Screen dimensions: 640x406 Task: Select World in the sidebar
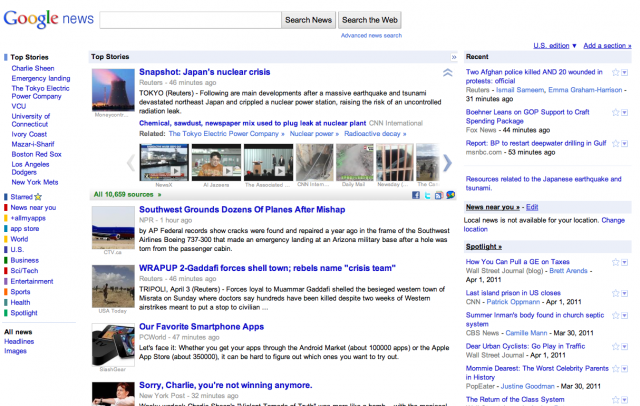coord(19,239)
